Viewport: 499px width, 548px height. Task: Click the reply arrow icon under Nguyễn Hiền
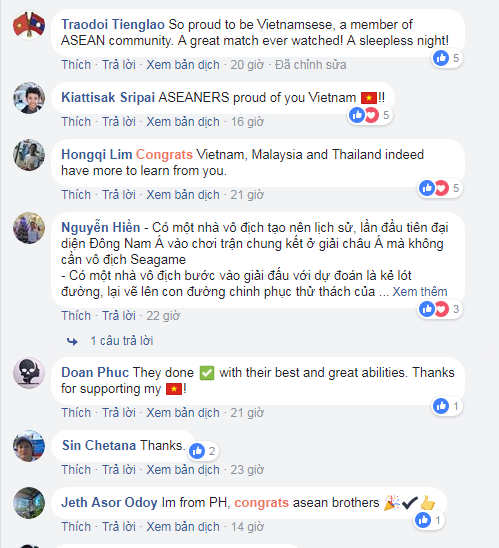coord(72,341)
